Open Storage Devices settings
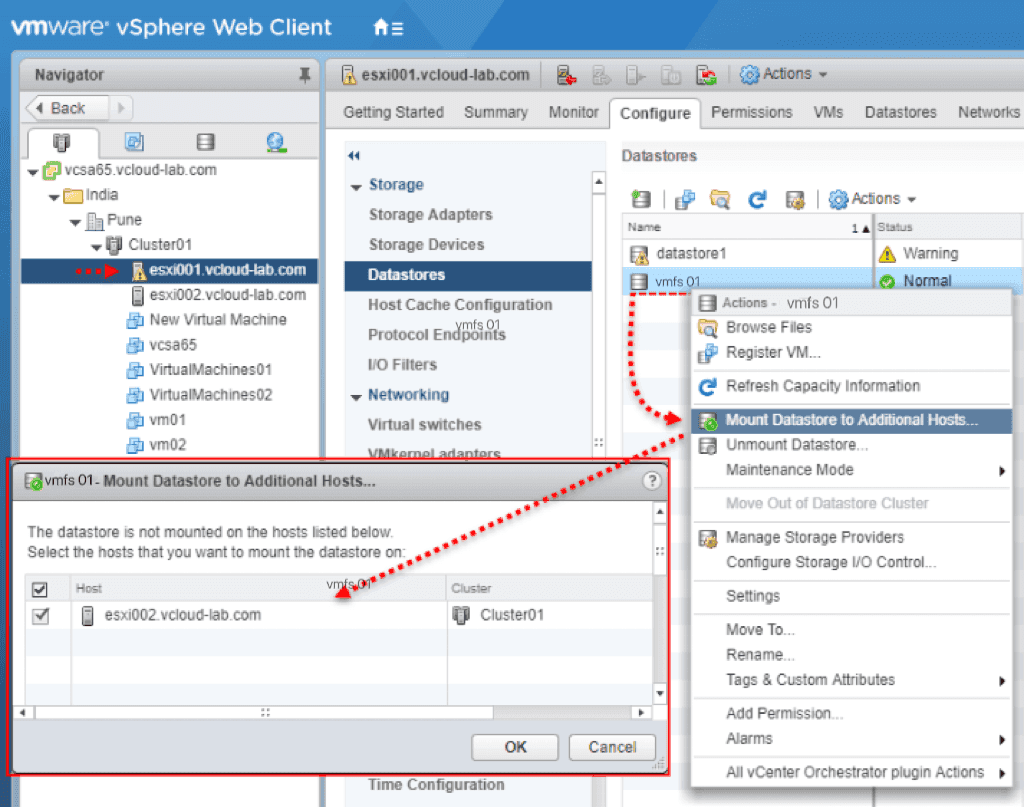 [426, 245]
